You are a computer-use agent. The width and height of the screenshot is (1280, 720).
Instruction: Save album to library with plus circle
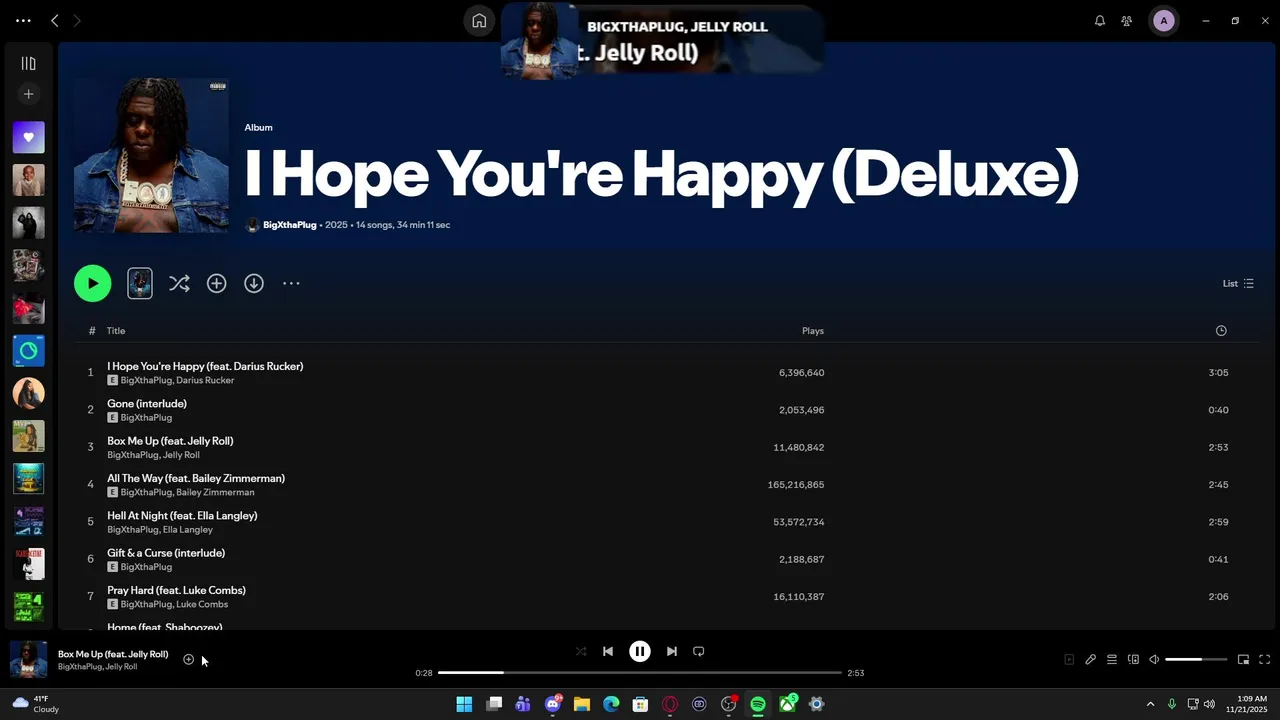(216, 283)
